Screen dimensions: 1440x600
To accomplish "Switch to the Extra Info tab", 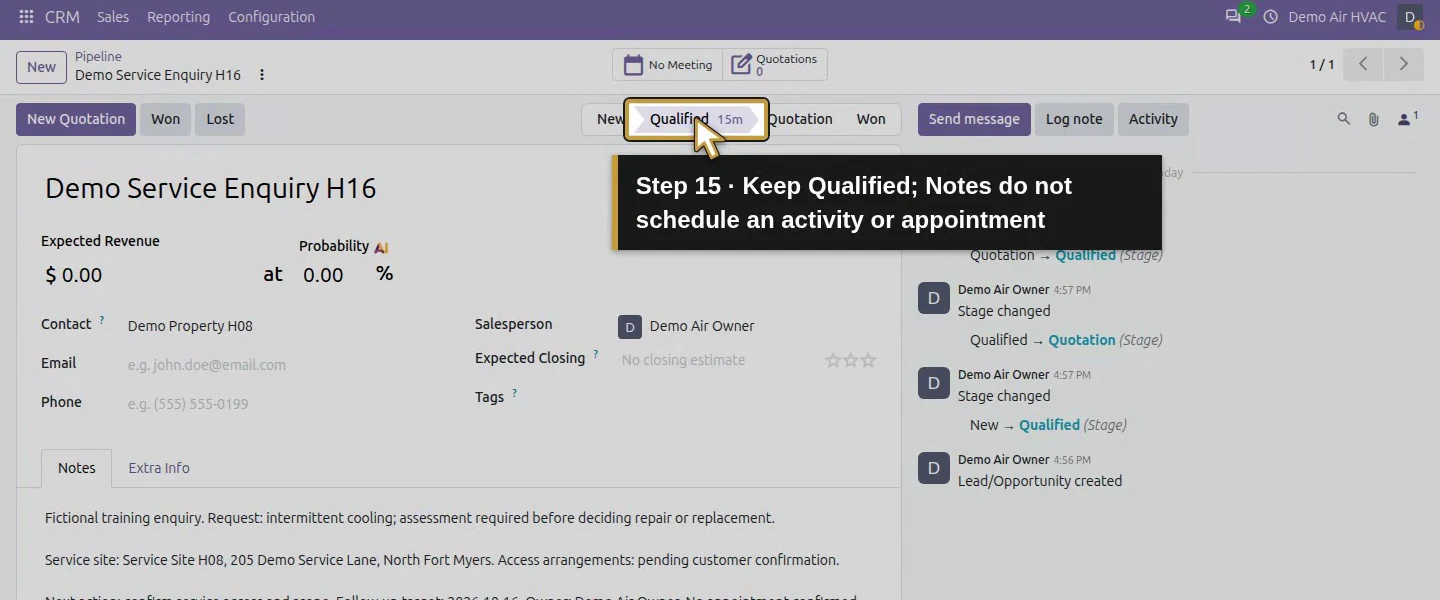I will tap(159, 468).
